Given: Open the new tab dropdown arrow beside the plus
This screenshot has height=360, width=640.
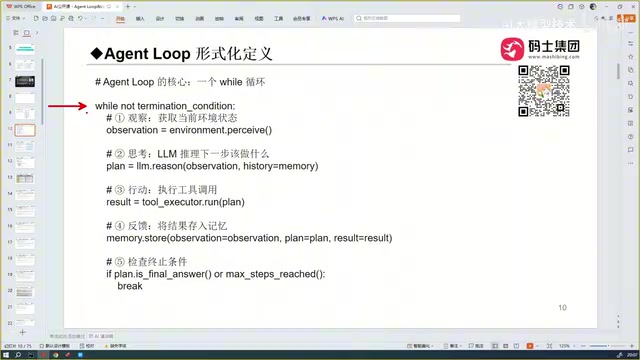Looking at the screenshot, I should tap(135, 7).
